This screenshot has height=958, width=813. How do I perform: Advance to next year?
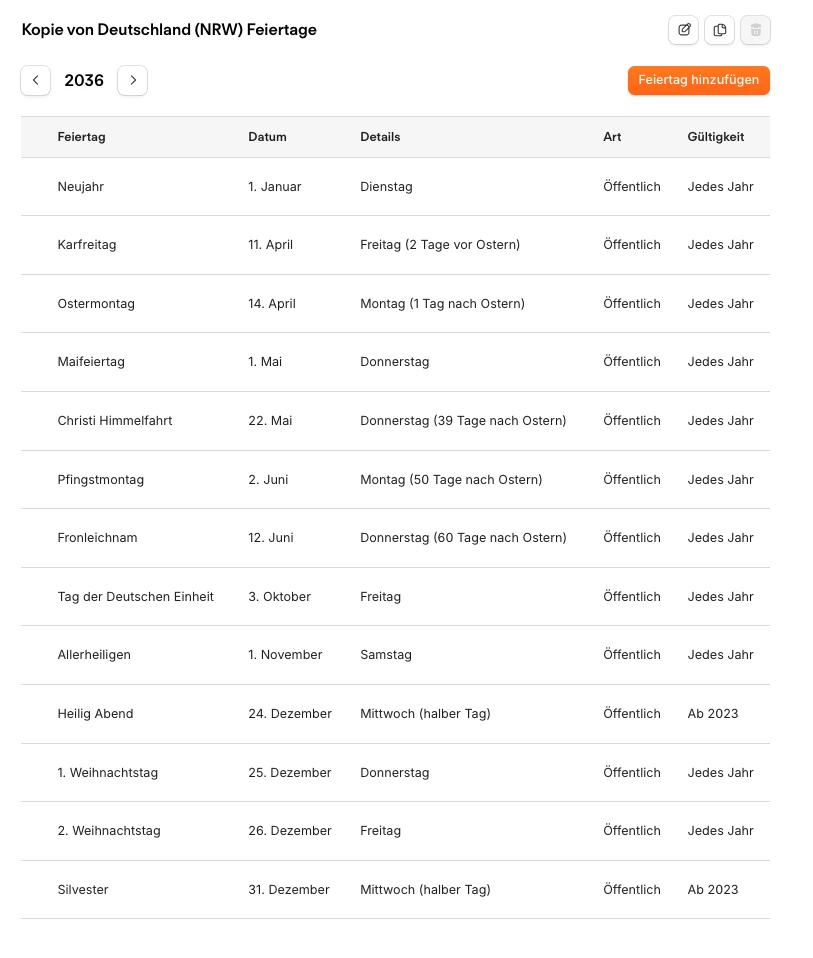pyautogui.click(x=132, y=81)
